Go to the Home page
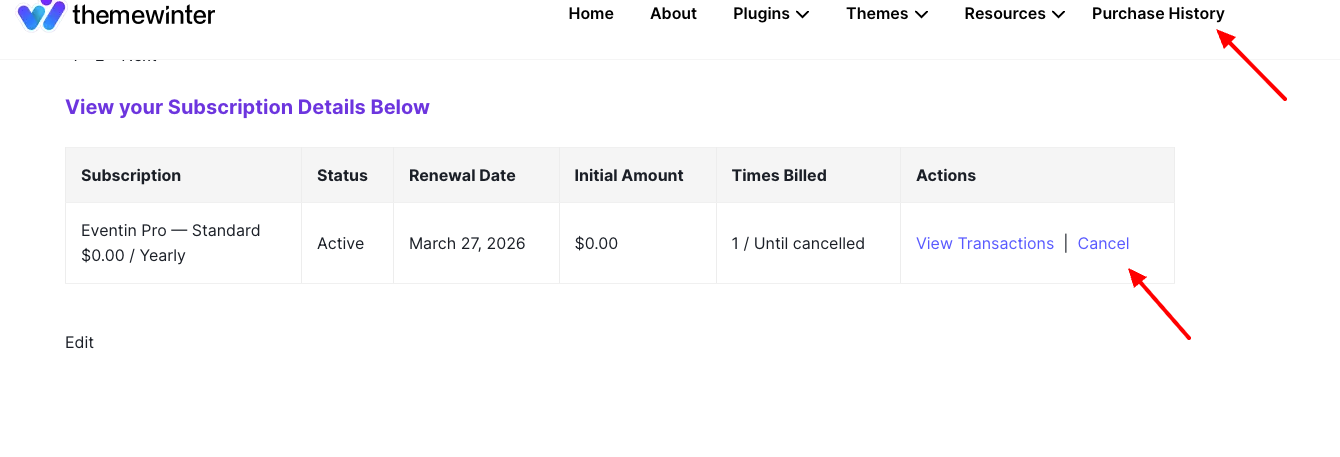1340x457 pixels. point(591,14)
